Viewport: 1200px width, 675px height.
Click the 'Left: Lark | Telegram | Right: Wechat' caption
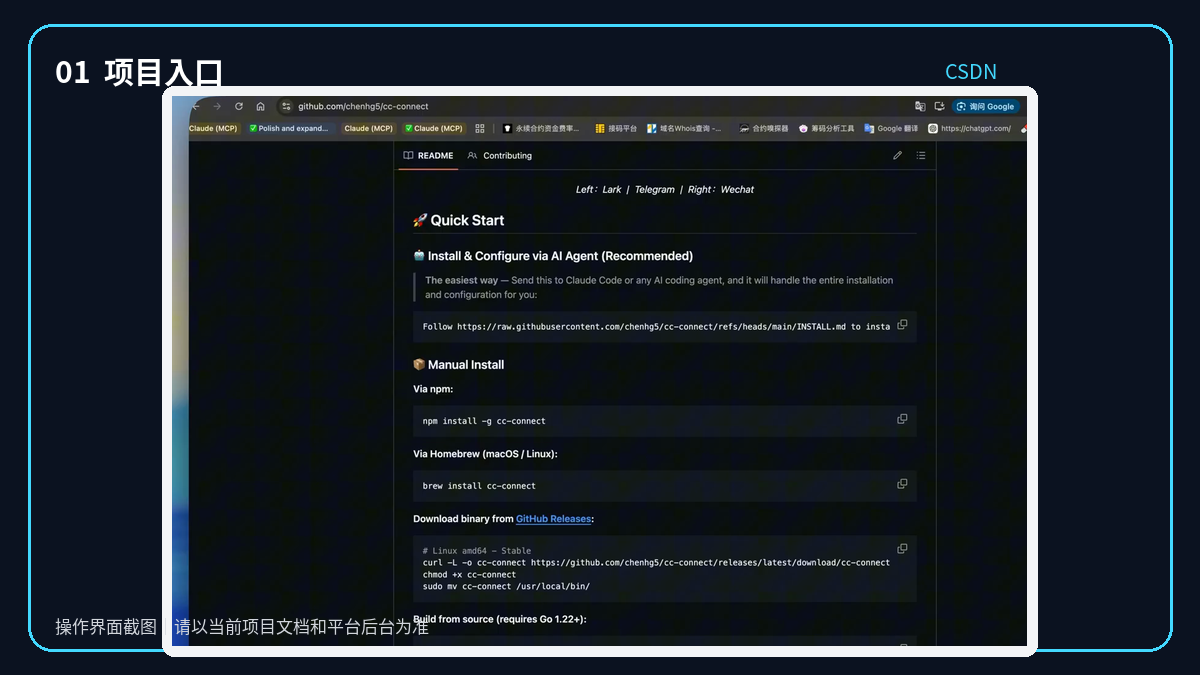tap(665, 189)
